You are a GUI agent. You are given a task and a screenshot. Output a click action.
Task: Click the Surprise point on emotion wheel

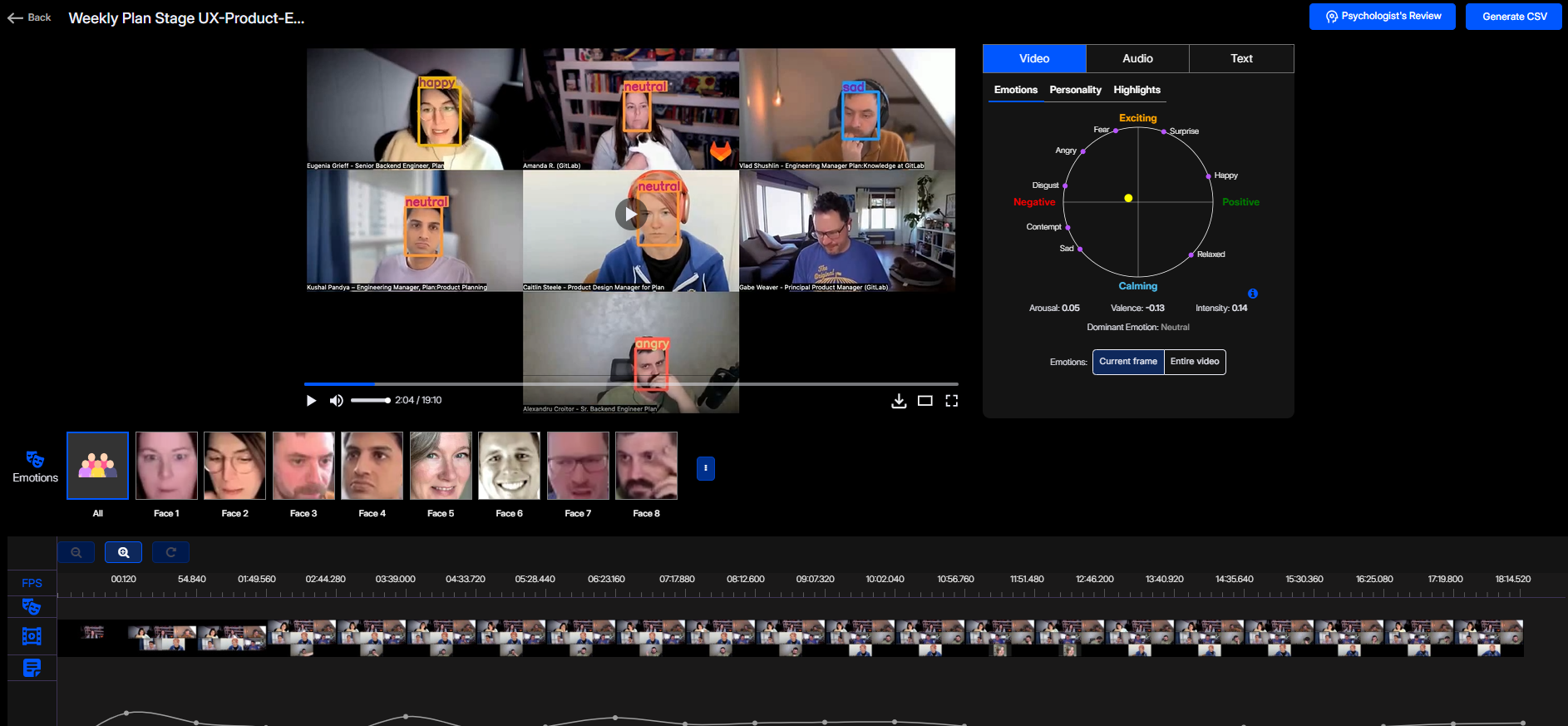1163,131
